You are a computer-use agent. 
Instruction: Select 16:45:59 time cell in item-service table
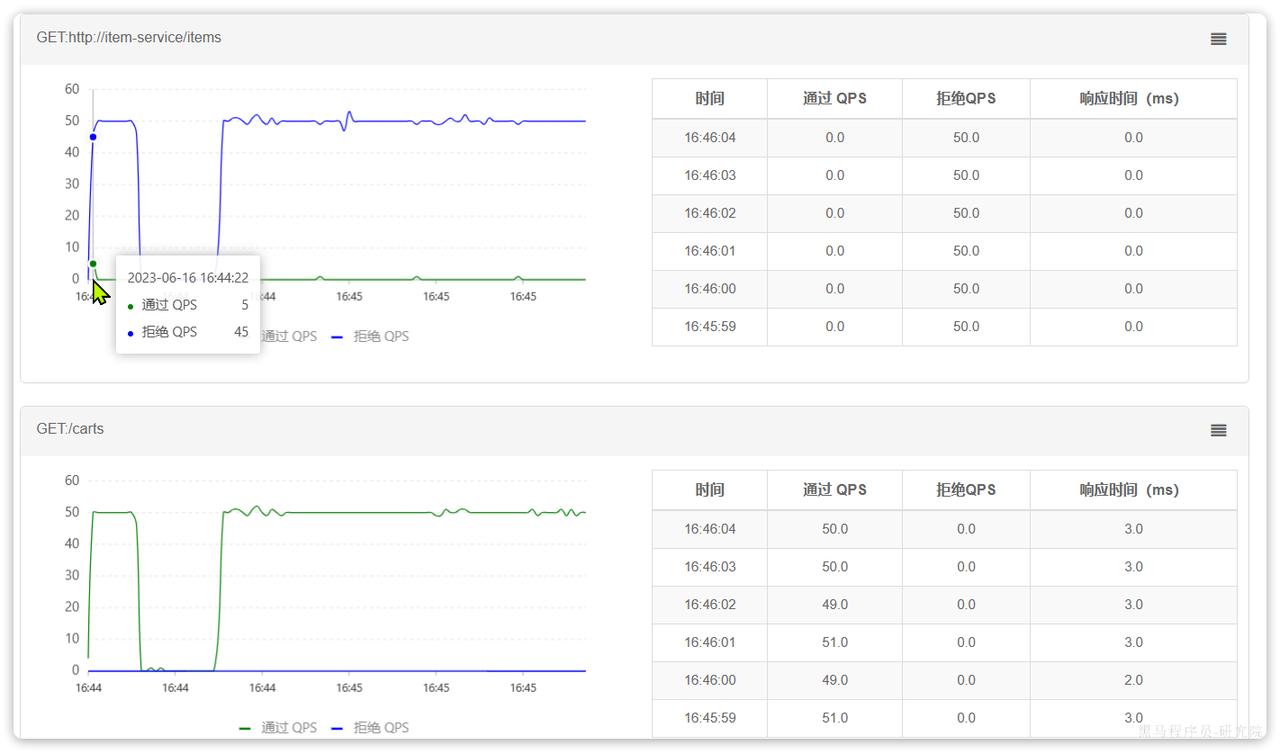710,327
